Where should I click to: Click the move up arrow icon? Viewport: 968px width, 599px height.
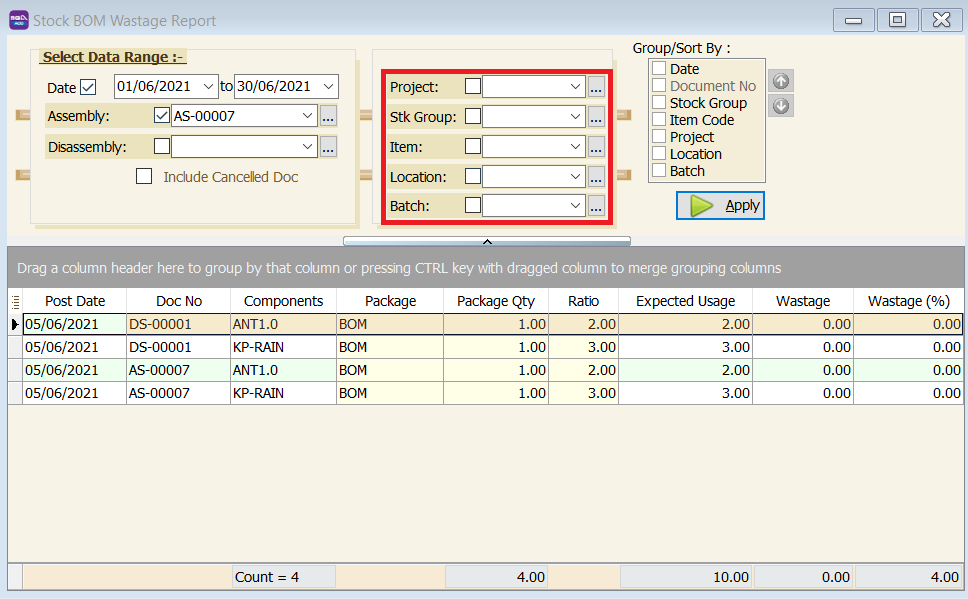(x=782, y=82)
